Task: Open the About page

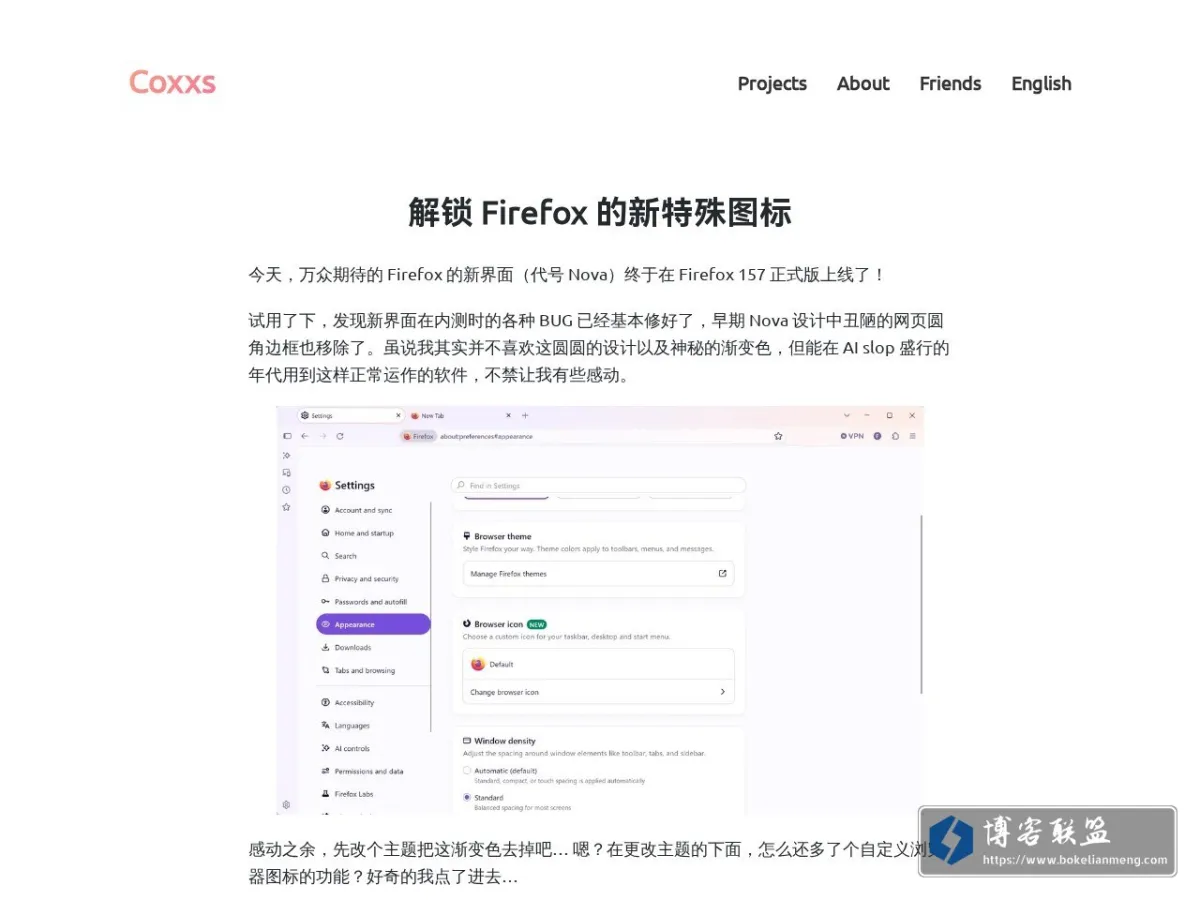Action: click(x=863, y=84)
